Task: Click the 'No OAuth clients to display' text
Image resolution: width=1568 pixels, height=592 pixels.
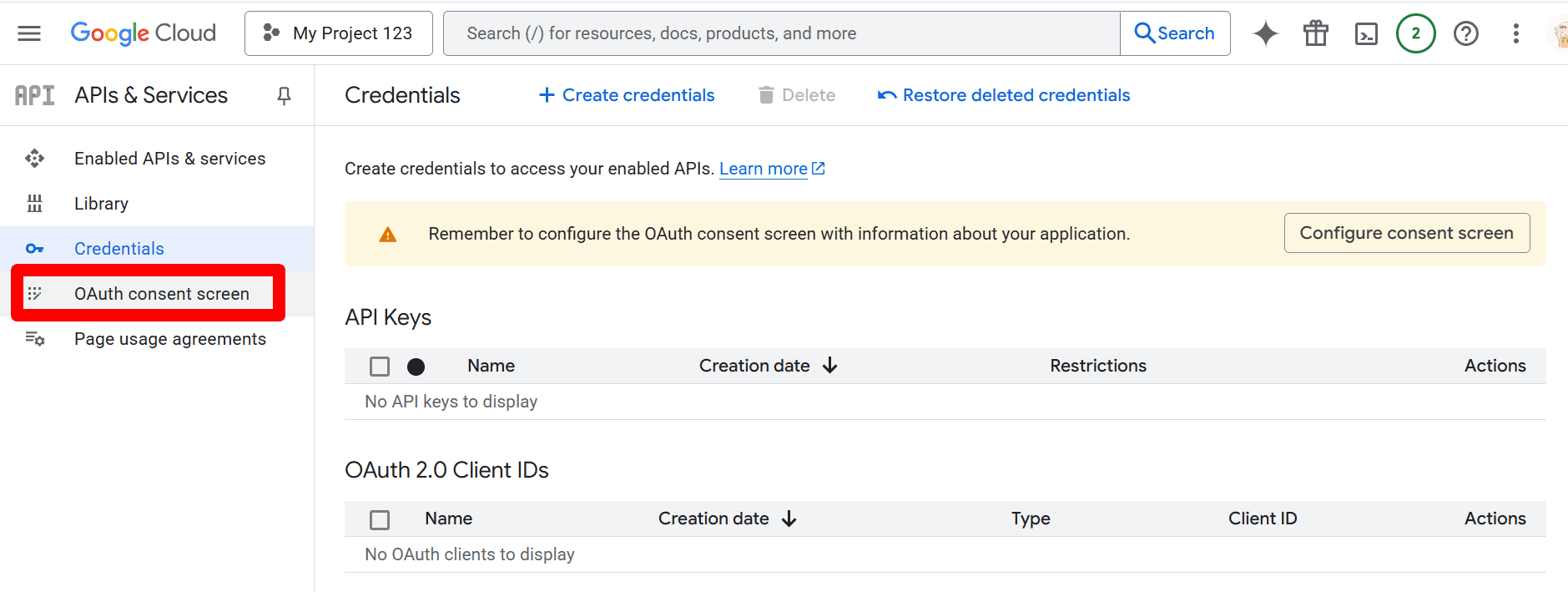Action: pyautogui.click(x=470, y=554)
